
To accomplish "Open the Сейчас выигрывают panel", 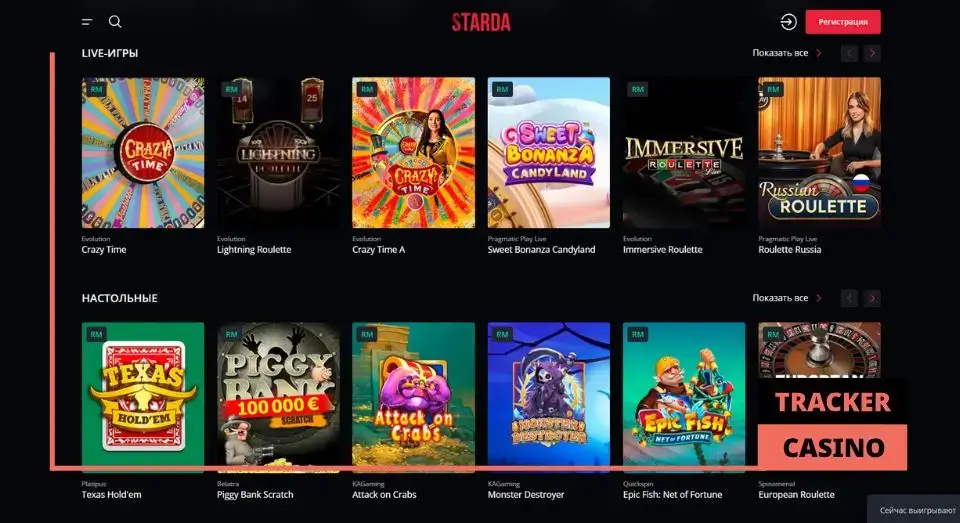I will click(x=915, y=510).
